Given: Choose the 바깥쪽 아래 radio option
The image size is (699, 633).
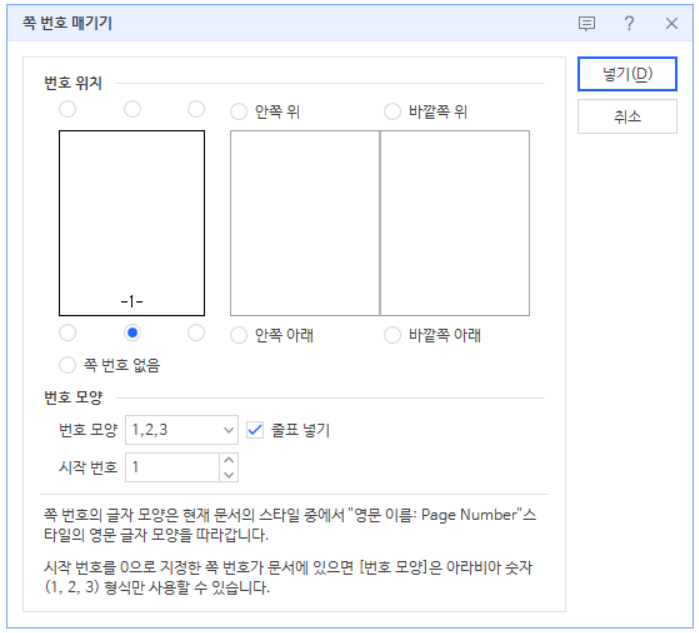Looking at the screenshot, I should tap(393, 335).
